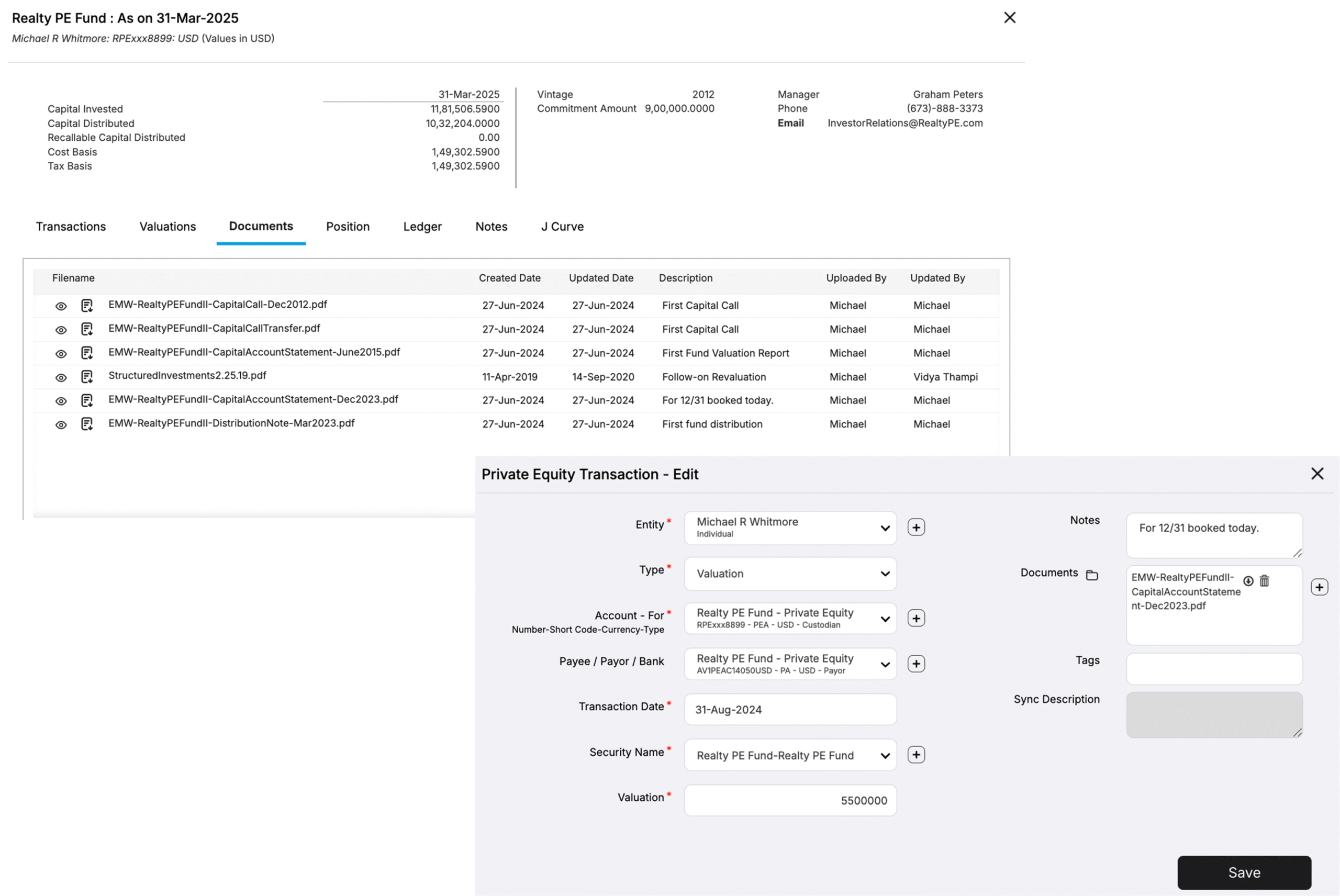Add another document with the plus icon
Image resolution: width=1340 pixels, height=896 pixels.
pos(1320,586)
